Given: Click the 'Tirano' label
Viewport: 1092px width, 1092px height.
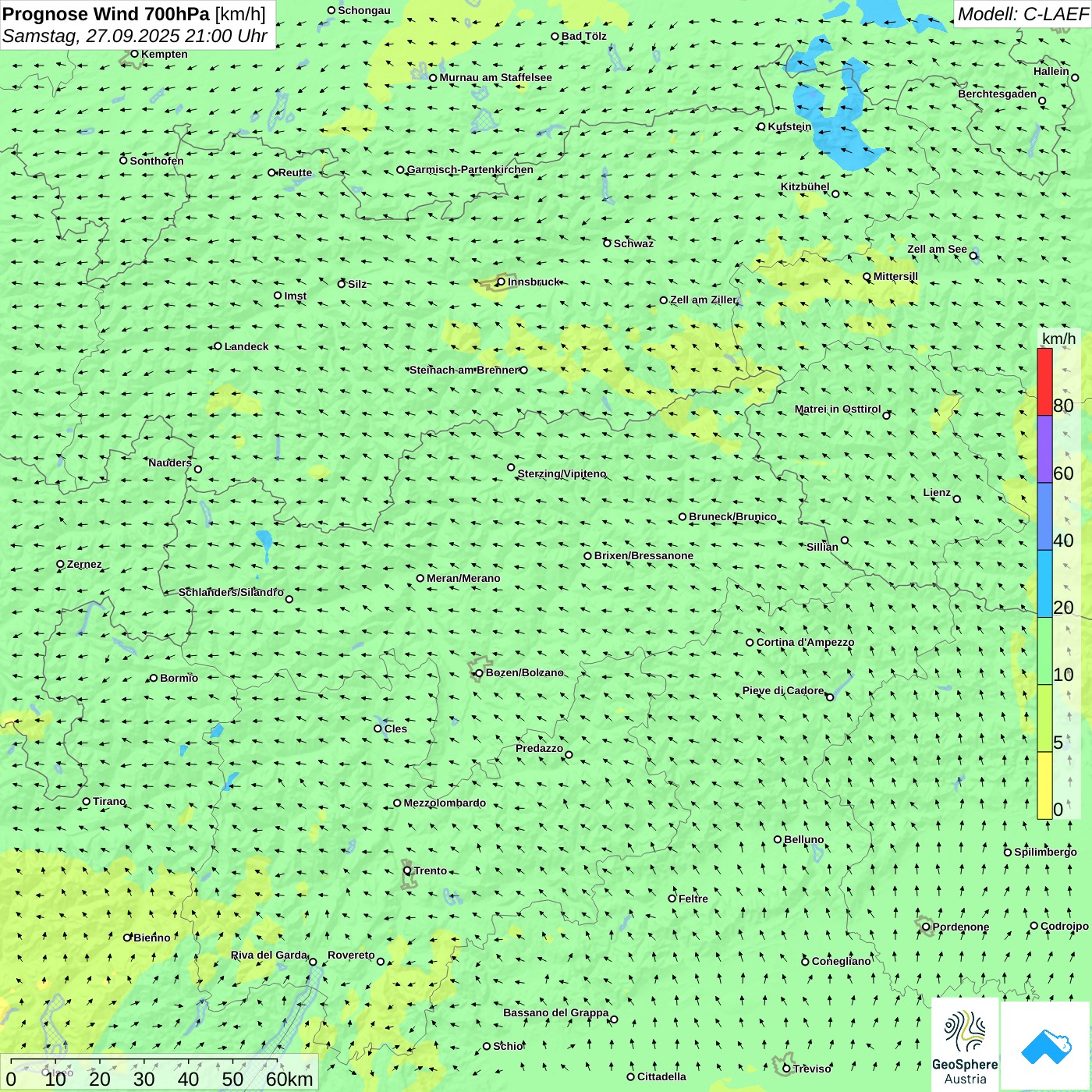Looking at the screenshot, I should (x=109, y=801).
